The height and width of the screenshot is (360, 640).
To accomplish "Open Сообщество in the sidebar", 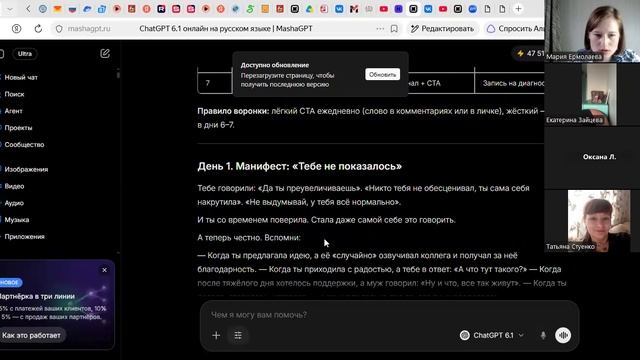I will click(24, 144).
